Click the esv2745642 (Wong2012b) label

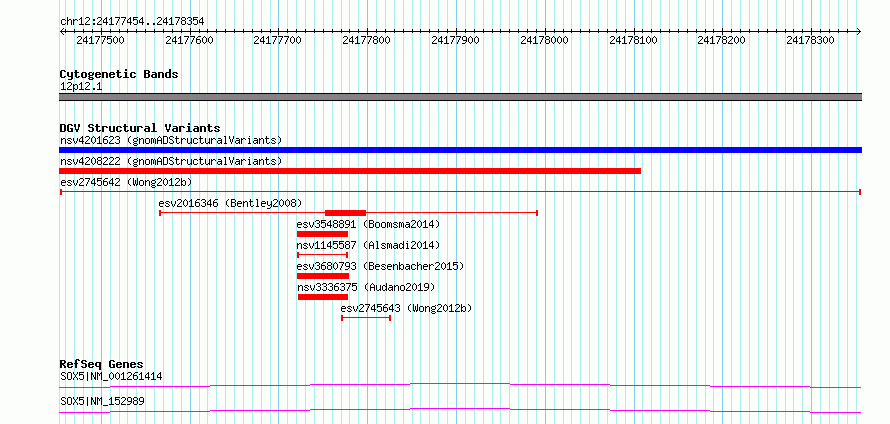click(126, 182)
